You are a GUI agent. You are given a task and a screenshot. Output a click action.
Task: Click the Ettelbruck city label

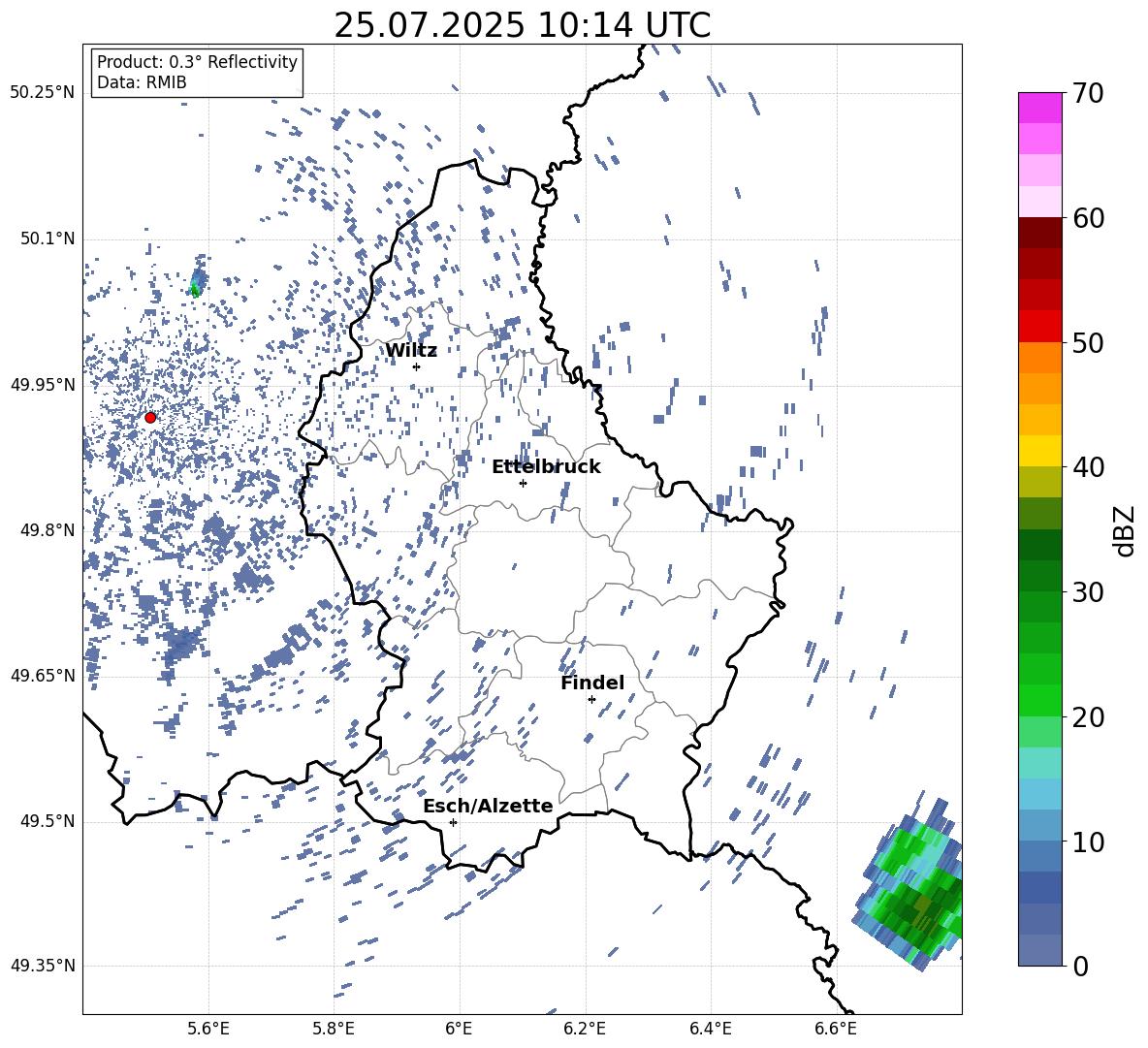(x=546, y=467)
